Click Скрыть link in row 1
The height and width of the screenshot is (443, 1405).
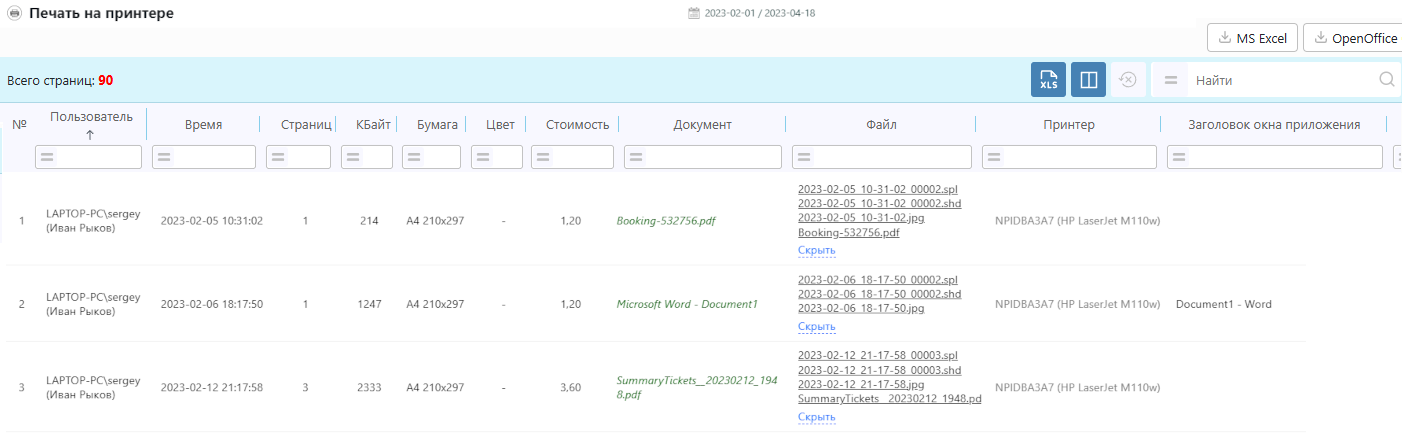tap(816, 250)
